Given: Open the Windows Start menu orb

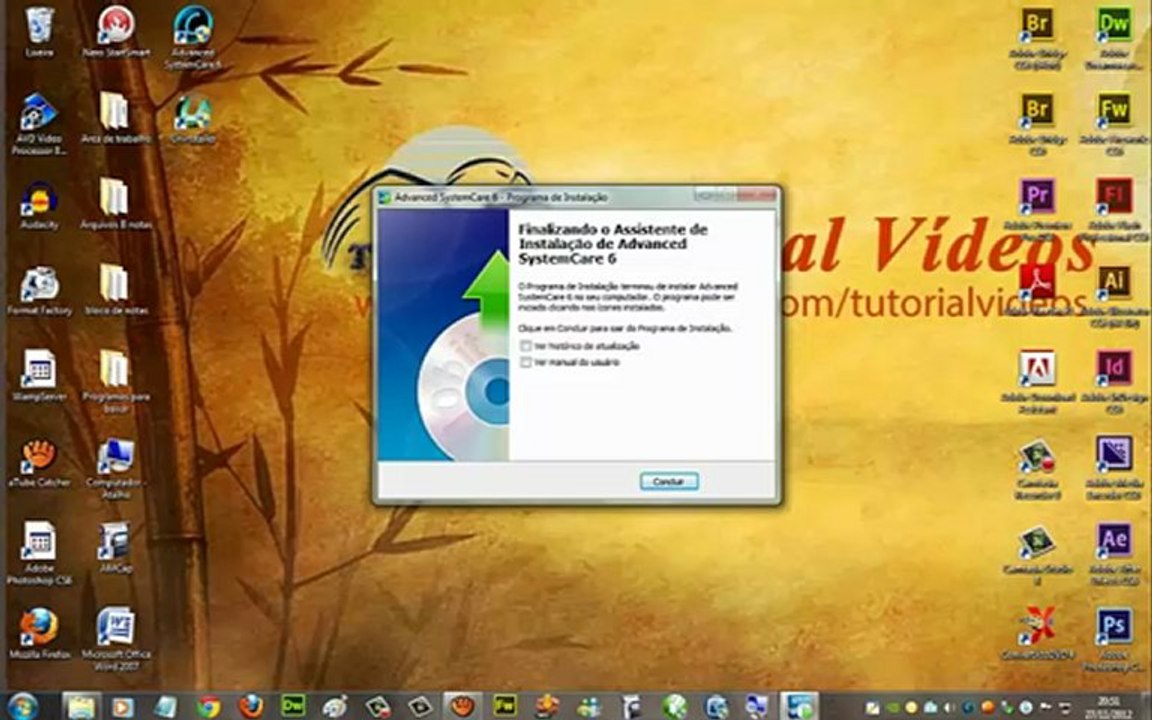Looking at the screenshot, I should point(22,706).
